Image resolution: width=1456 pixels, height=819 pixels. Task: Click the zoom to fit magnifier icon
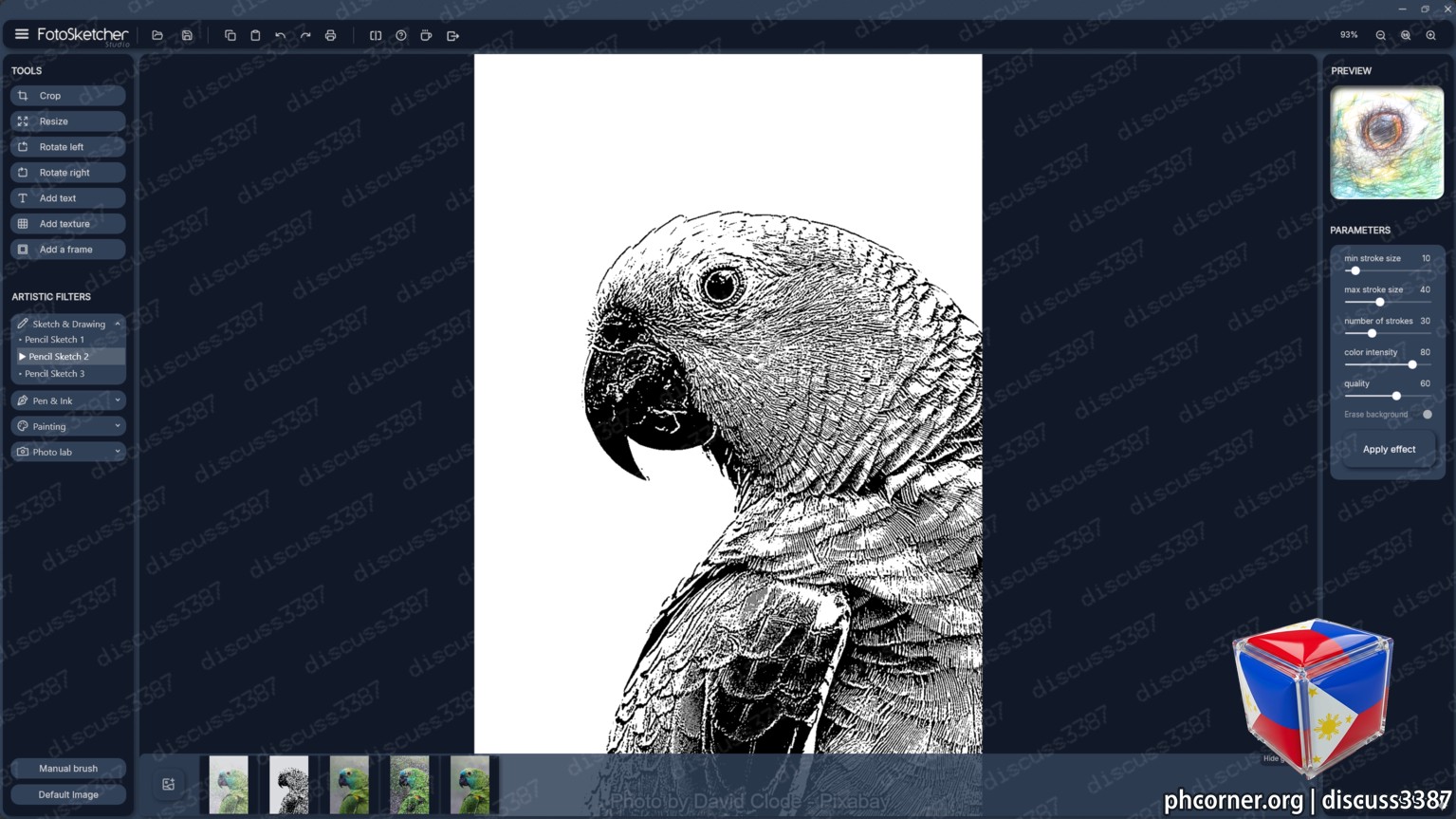(x=1406, y=35)
